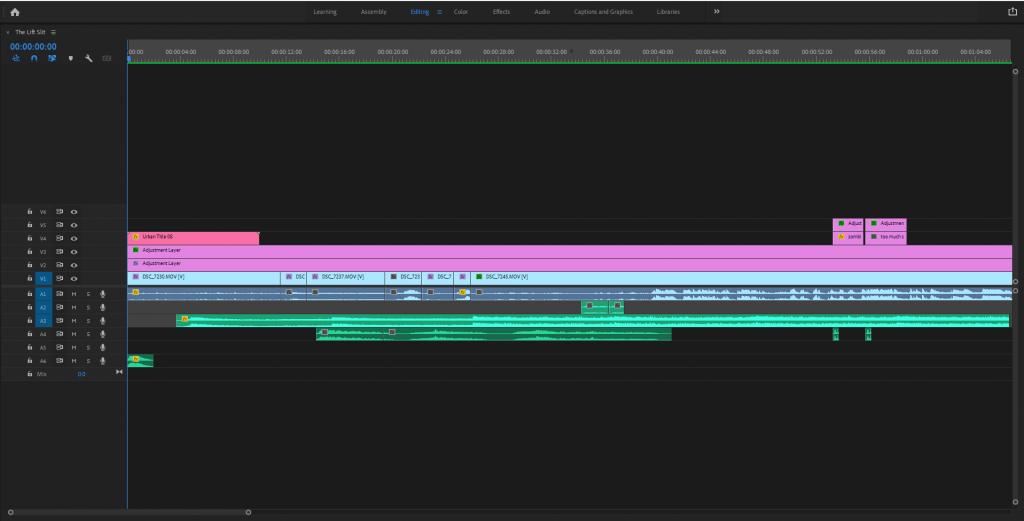Hide video track V4 output
Image resolution: width=1024 pixels, height=521 pixels.
pyautogui.click(x=74, y=238)
